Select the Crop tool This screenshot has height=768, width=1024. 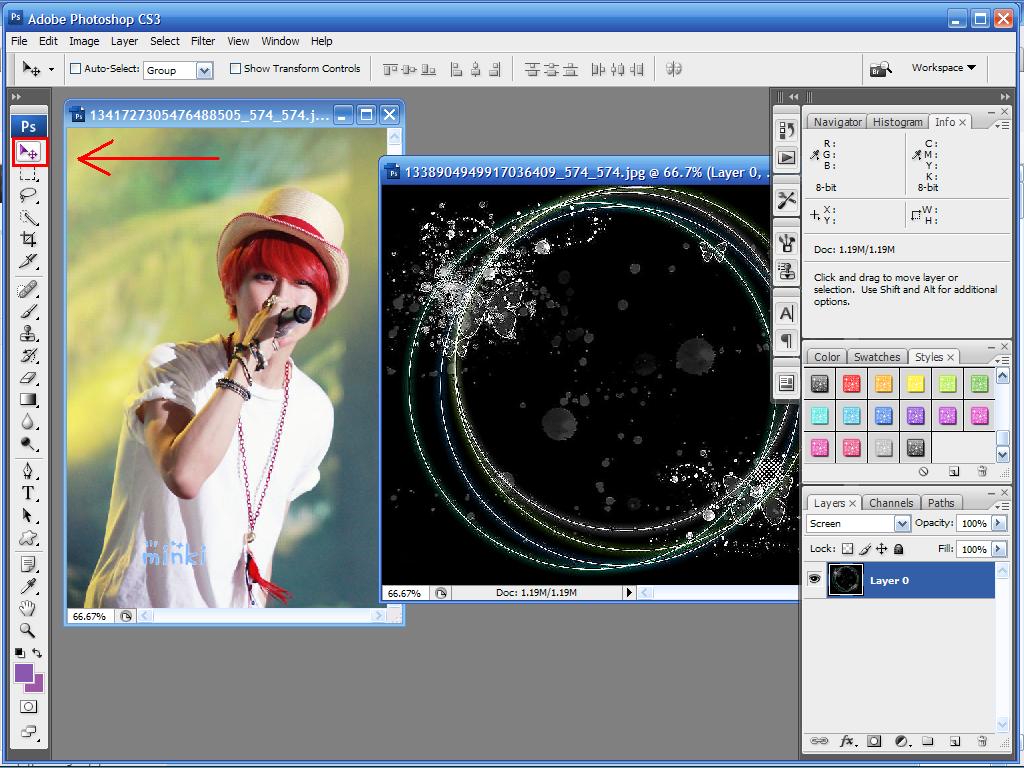click(x=28, y=240)
